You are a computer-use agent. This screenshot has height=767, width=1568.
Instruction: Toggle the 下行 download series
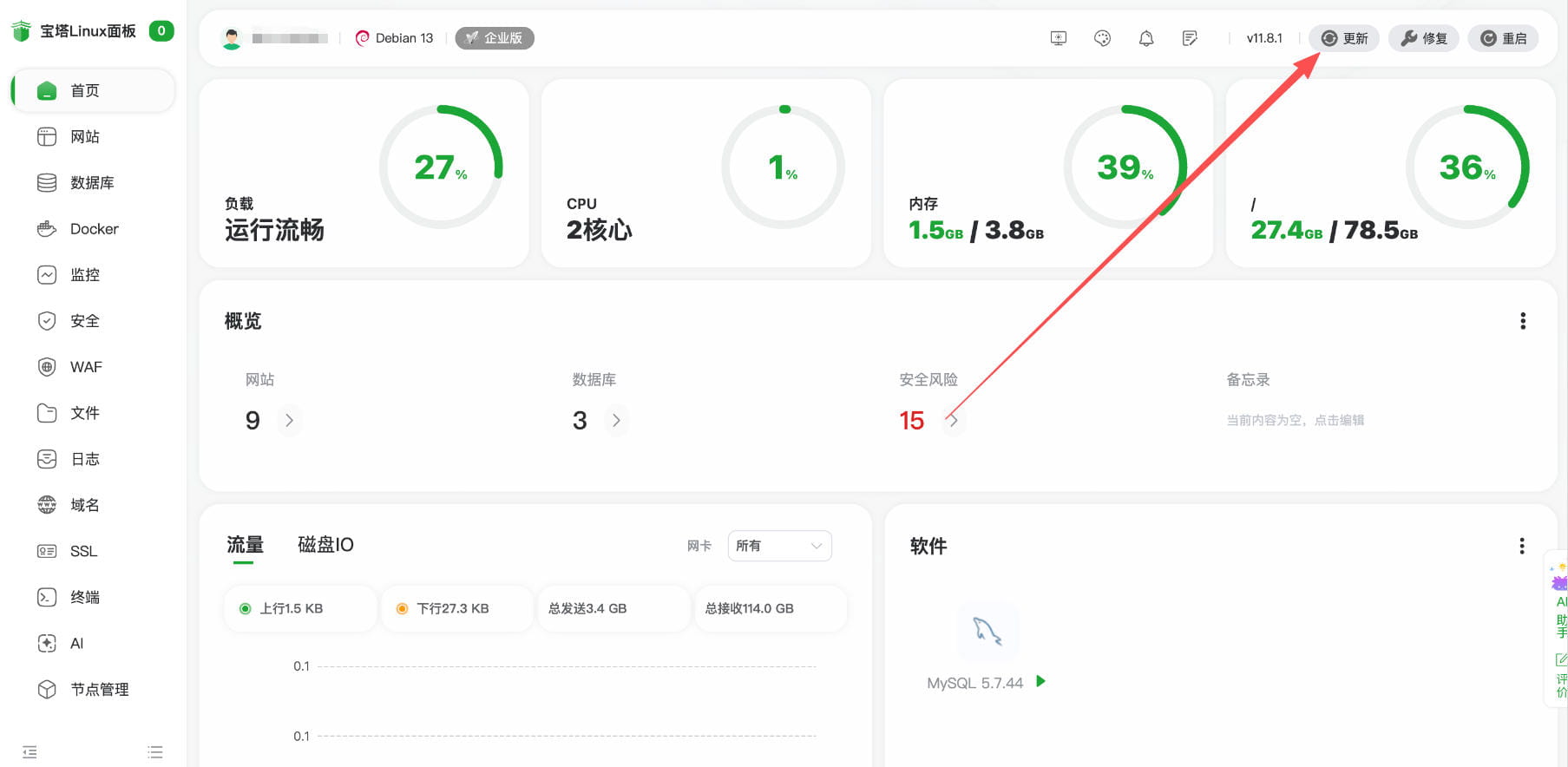[x=457, y=608]
